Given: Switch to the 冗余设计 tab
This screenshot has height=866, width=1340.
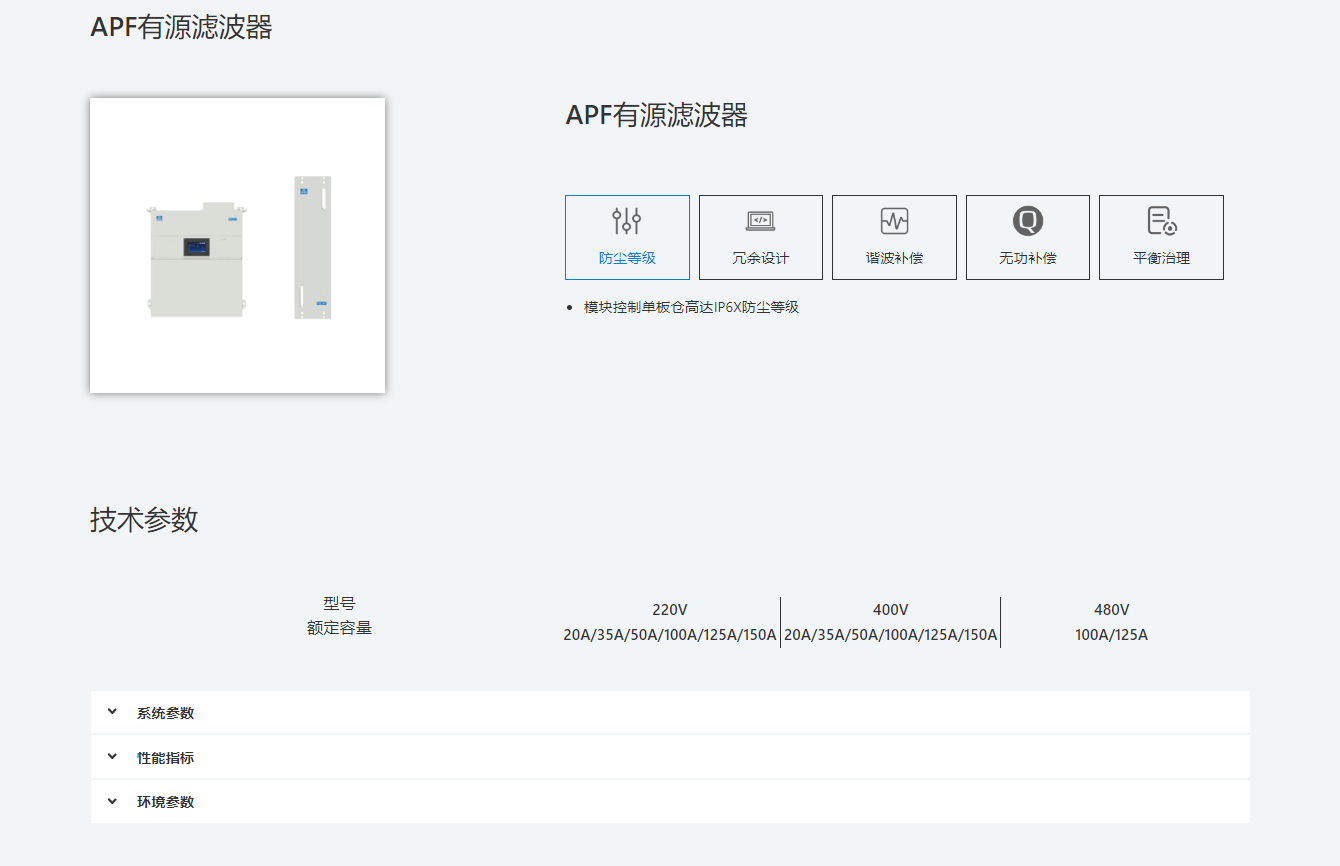Looking at the screenshot, I should click(760, 258).
